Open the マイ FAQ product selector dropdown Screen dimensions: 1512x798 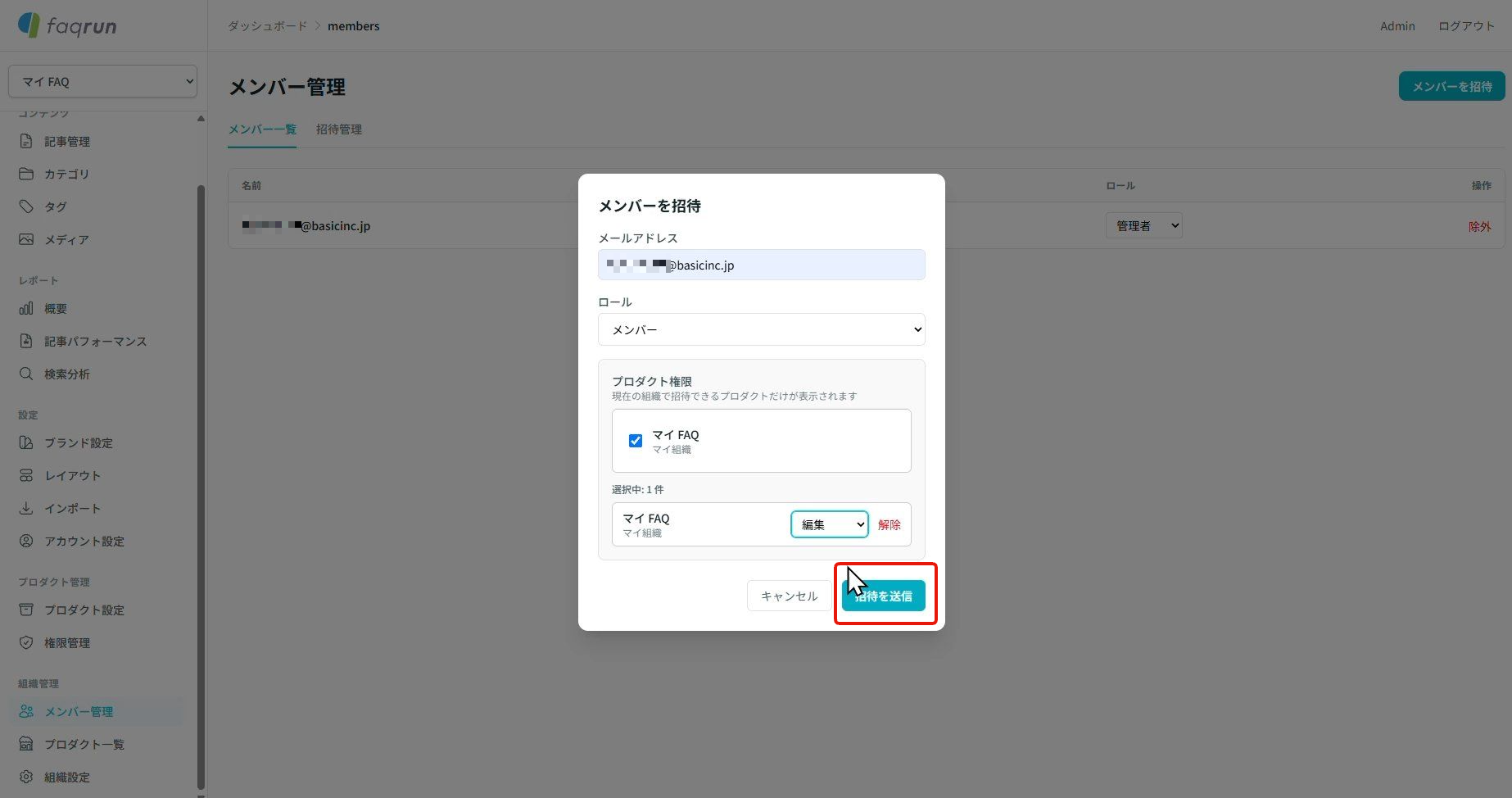coord(102,81)
